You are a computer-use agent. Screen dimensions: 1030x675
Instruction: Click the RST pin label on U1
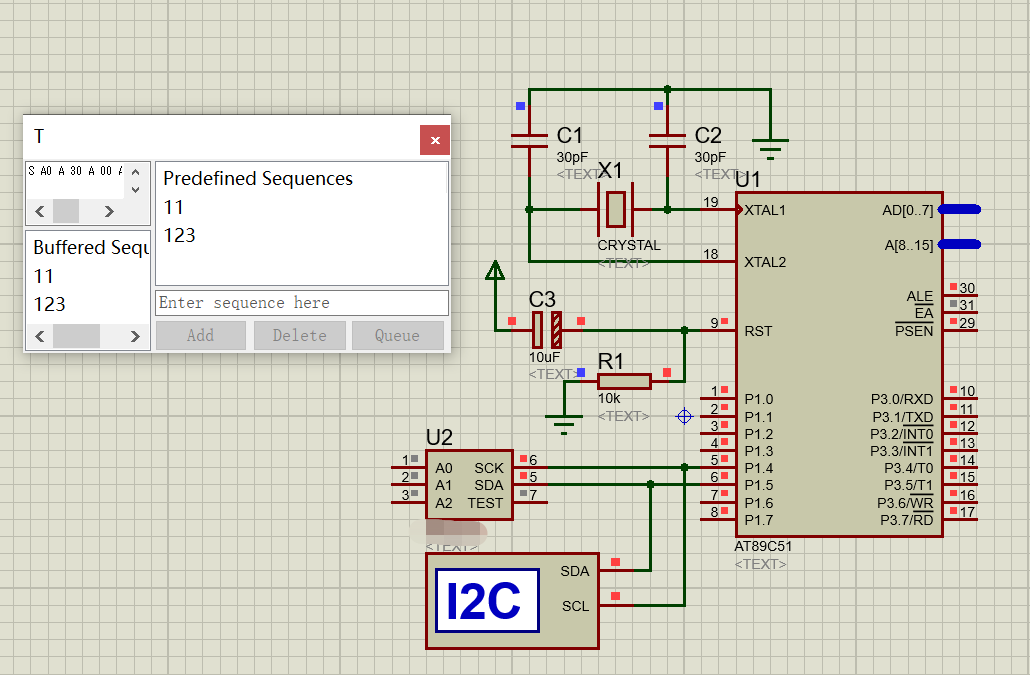click(x=758, y=331)
